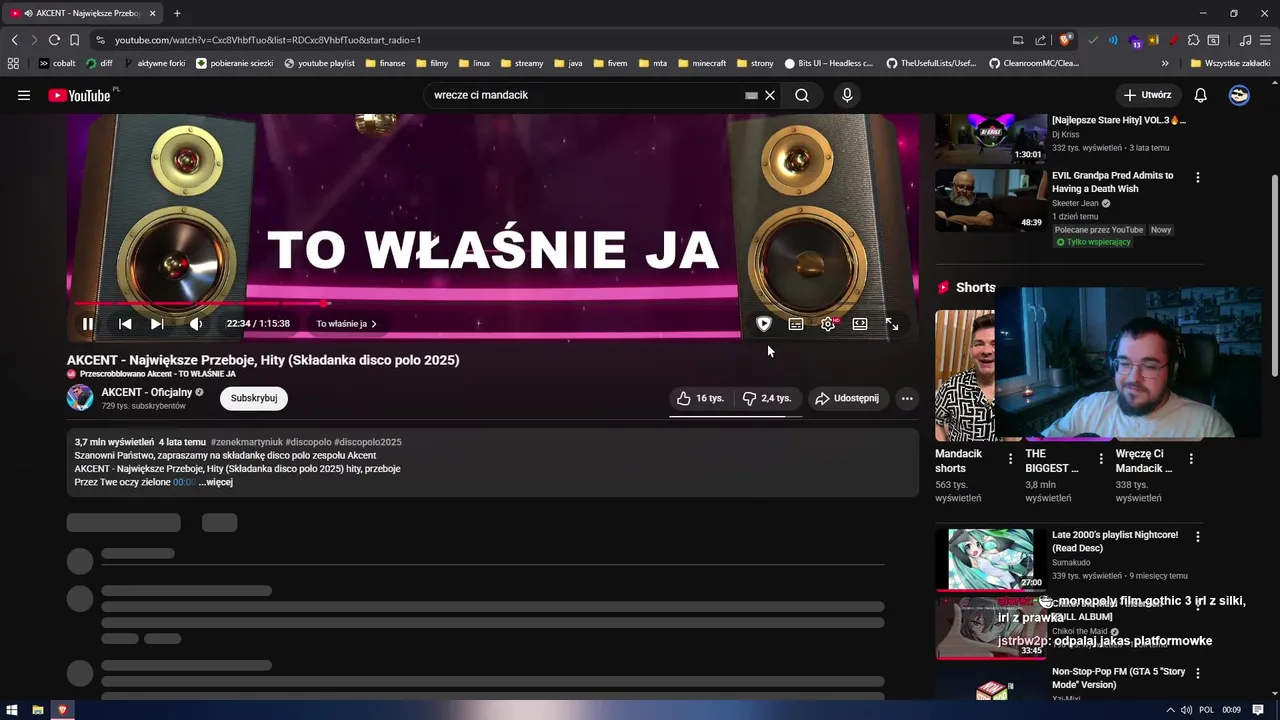Viewport: 1280px width, 720px height.
Task: Open YouTube notifications bell
Action: [x=1201, y=95]
